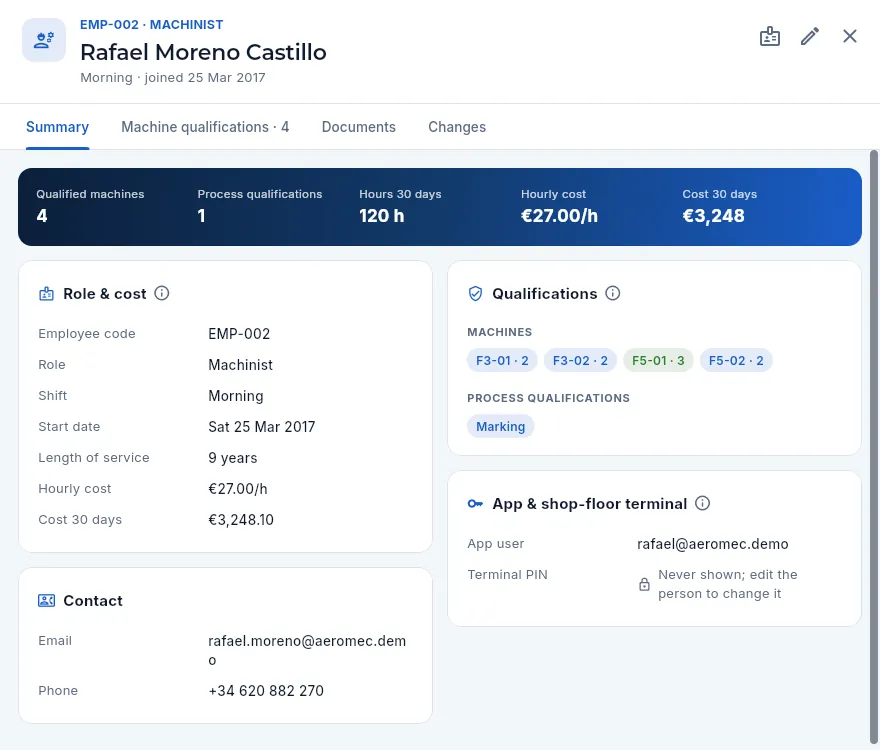Show info for Qualifications section

[613, 293]
